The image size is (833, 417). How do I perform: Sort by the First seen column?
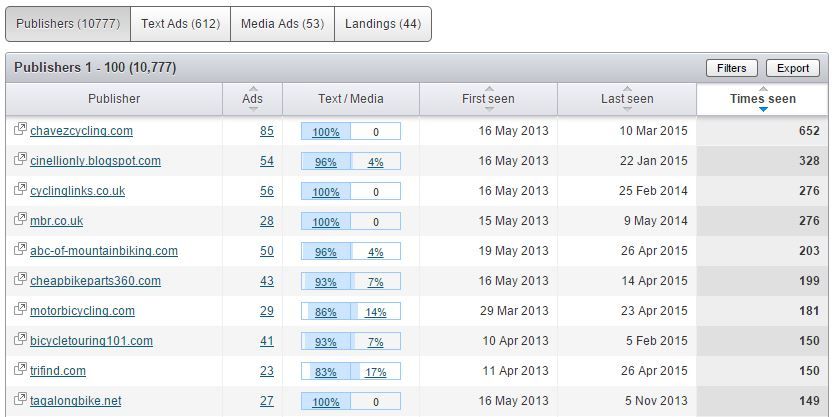click(488, 99)
